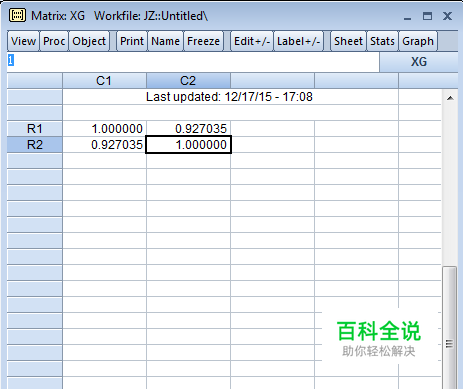Switch to the Sheet view
The width and height of the screenshot is (463, 389).
tap(348, 41)
